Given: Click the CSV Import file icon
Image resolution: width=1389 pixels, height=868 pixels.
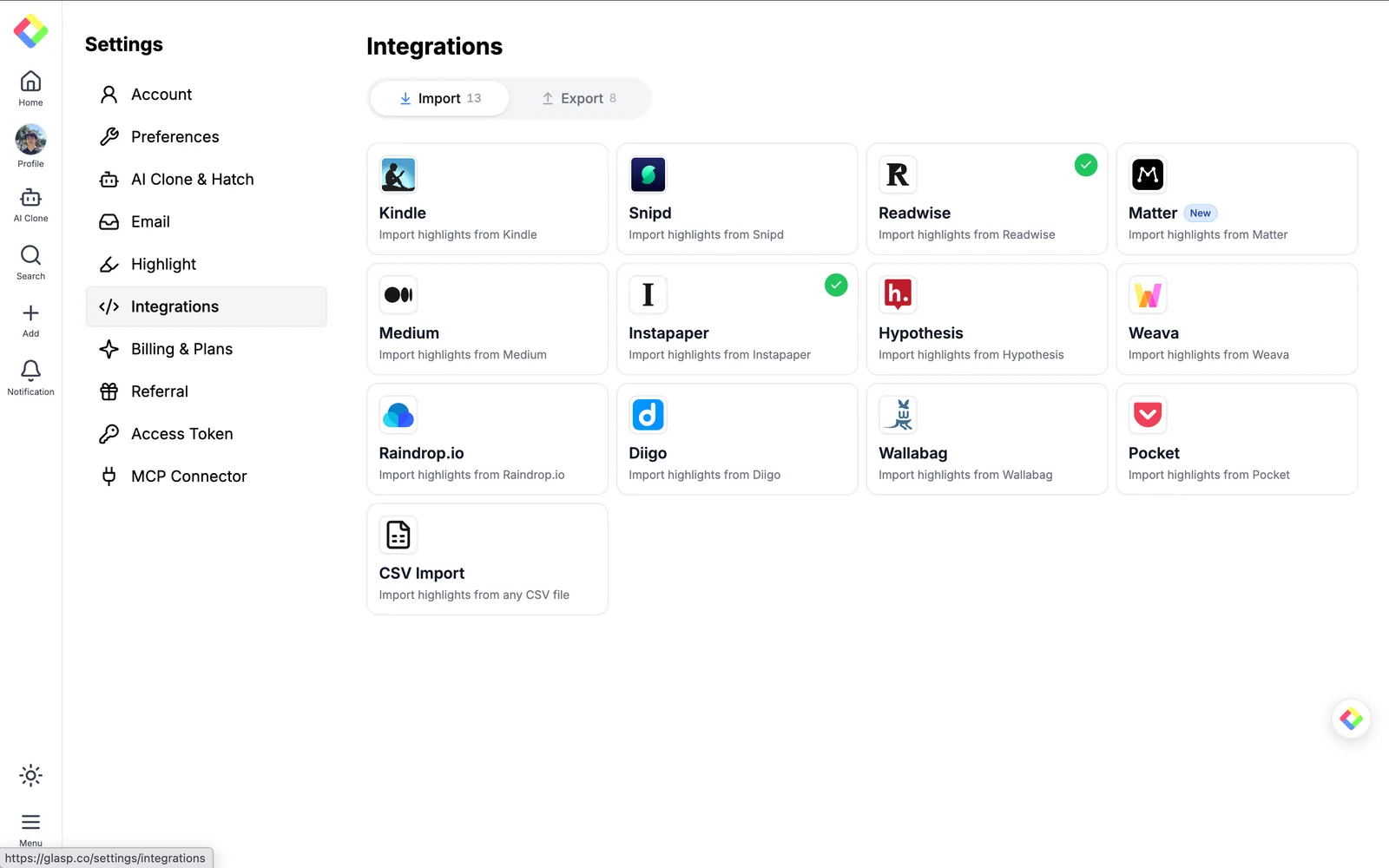Looking at the screenshot, I should click(398, 535).
